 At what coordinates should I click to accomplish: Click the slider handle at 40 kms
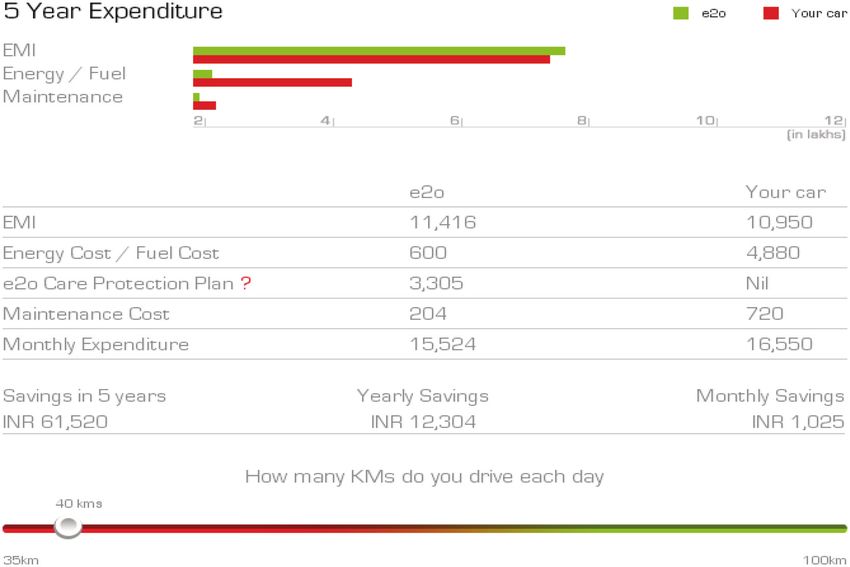(x=68, y=527)
